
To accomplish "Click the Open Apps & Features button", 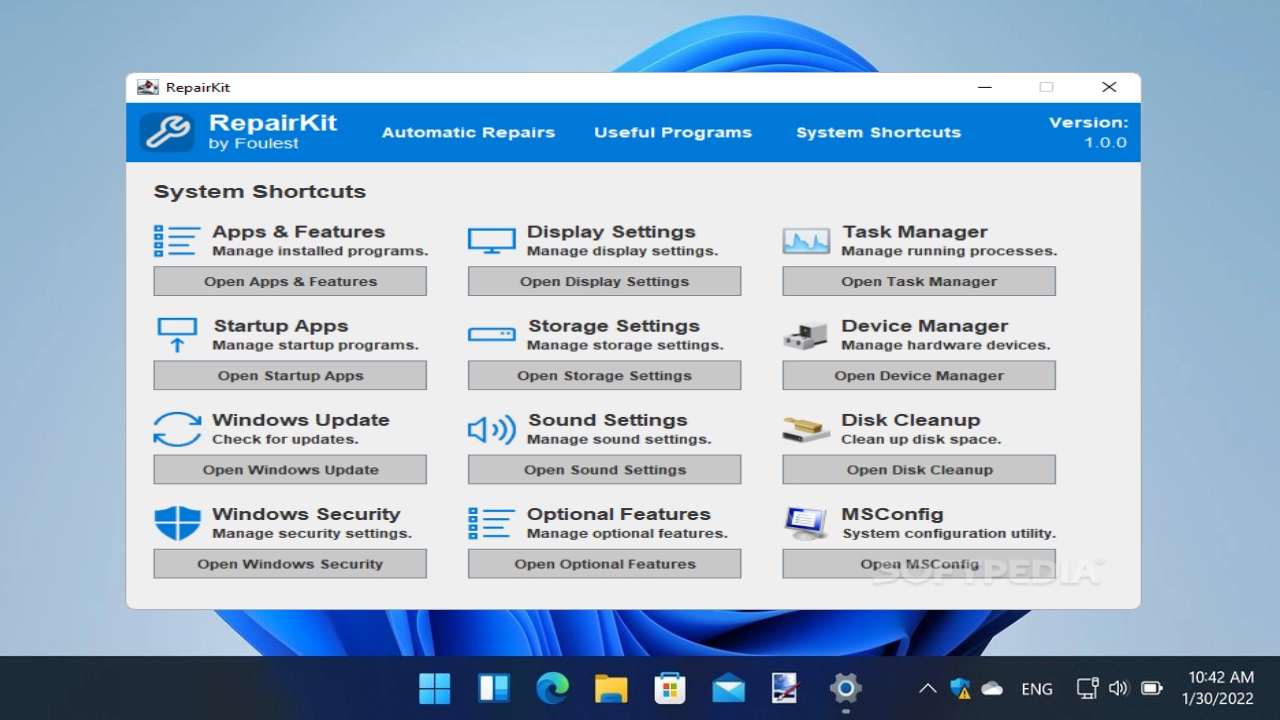I will click(x=290, y=281).
